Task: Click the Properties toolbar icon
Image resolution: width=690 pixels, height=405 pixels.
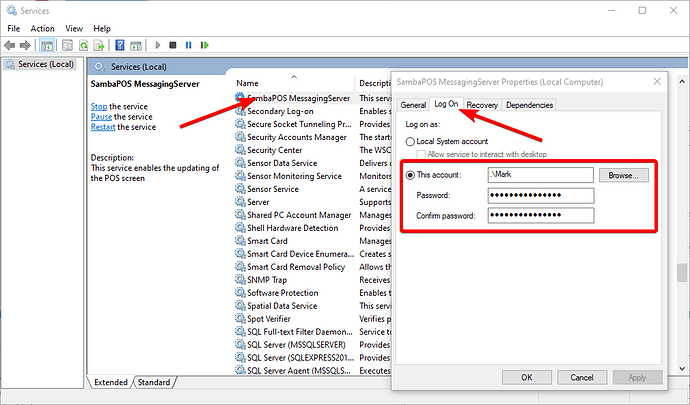Action: pos(67,45)
